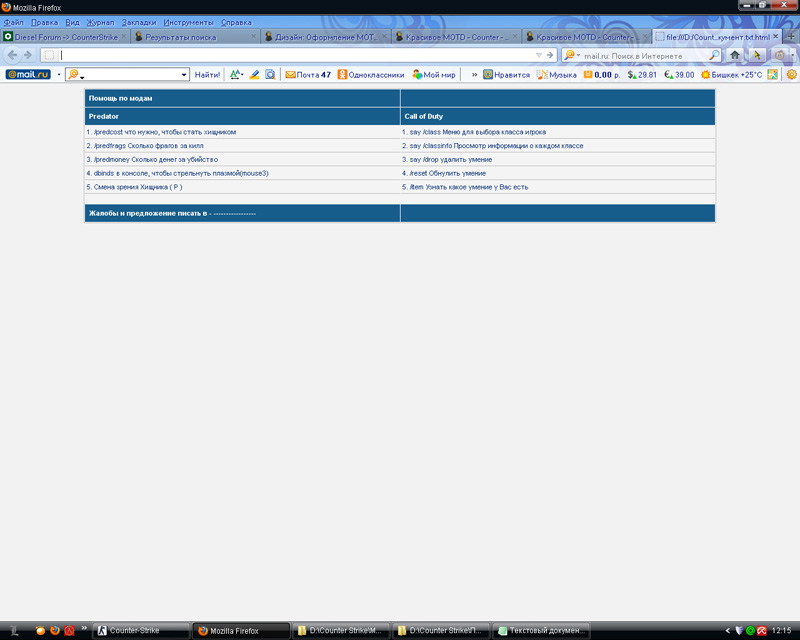Open Mail.ru toolbar settings gear

(x=791, y=75)
